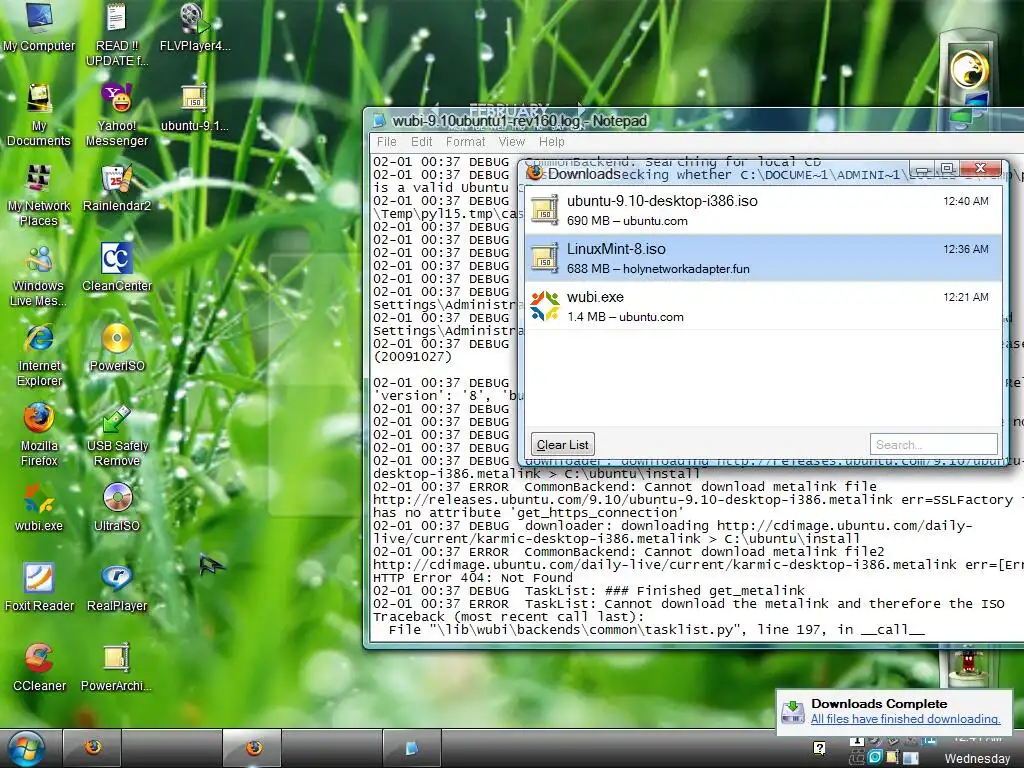Switch to Notepad taskbar button
The image size is (1024, 768).
[411, 748]
